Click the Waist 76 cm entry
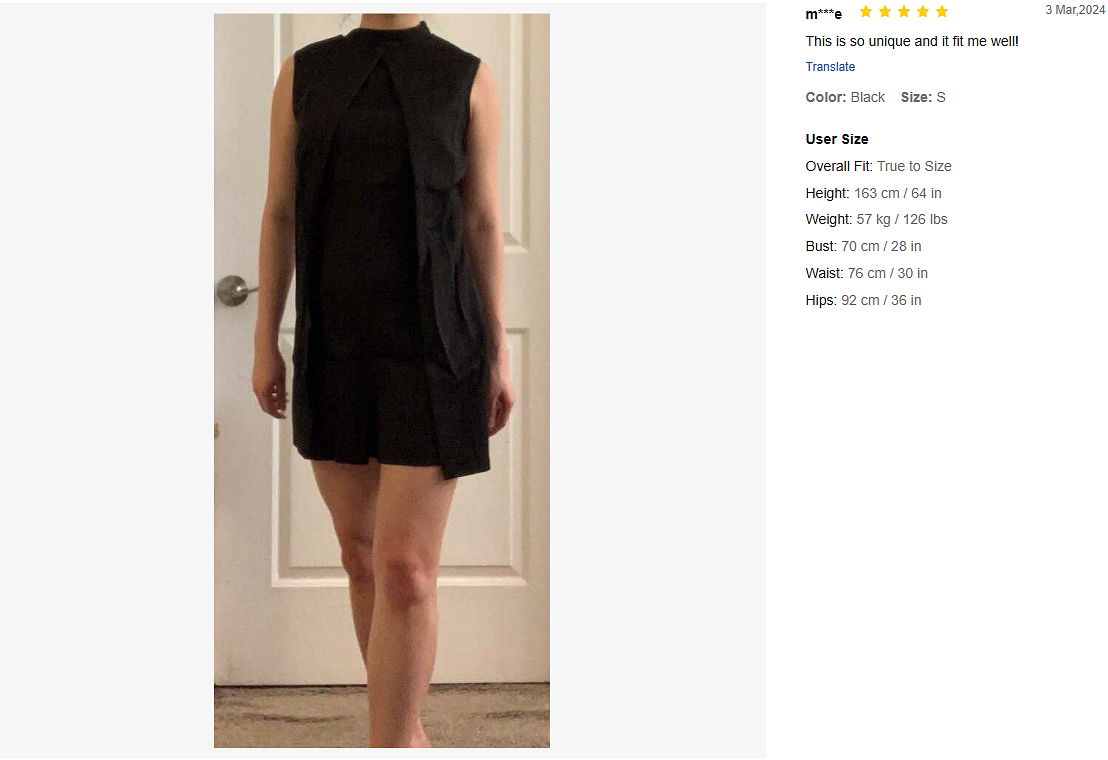Viewport: 1108px width, 760px height. [x=866, y=273]
